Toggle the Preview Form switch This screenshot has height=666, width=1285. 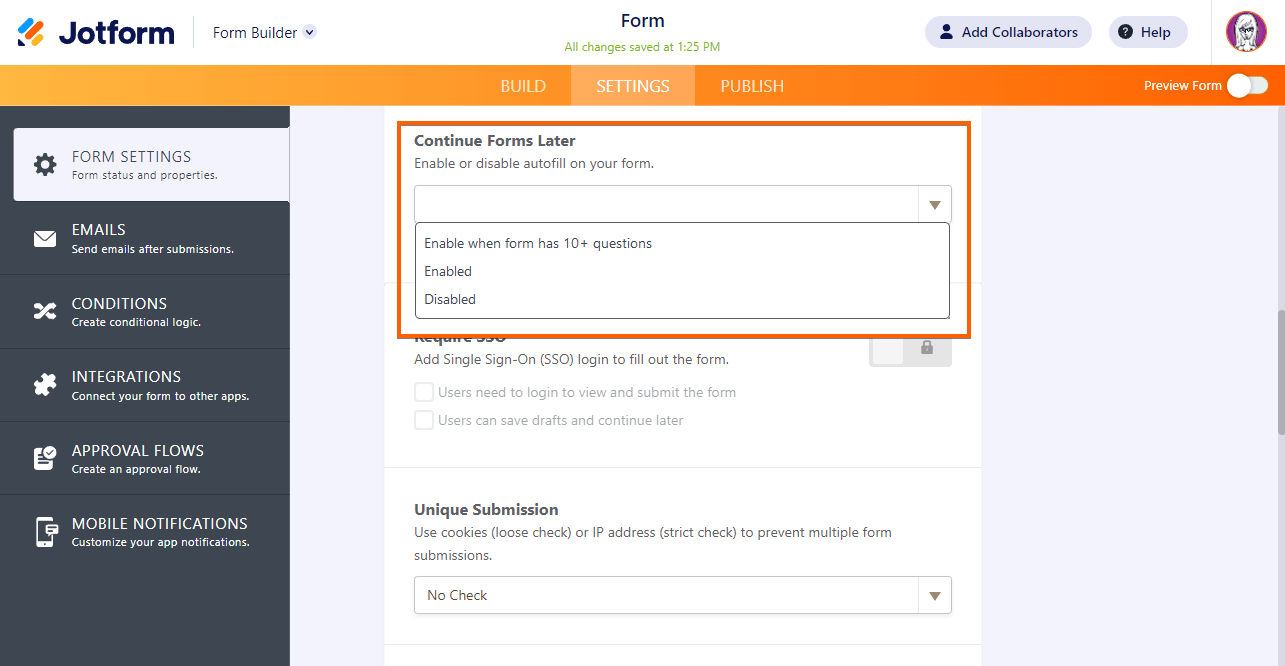pyautogui.click(x=1247, y=86)
